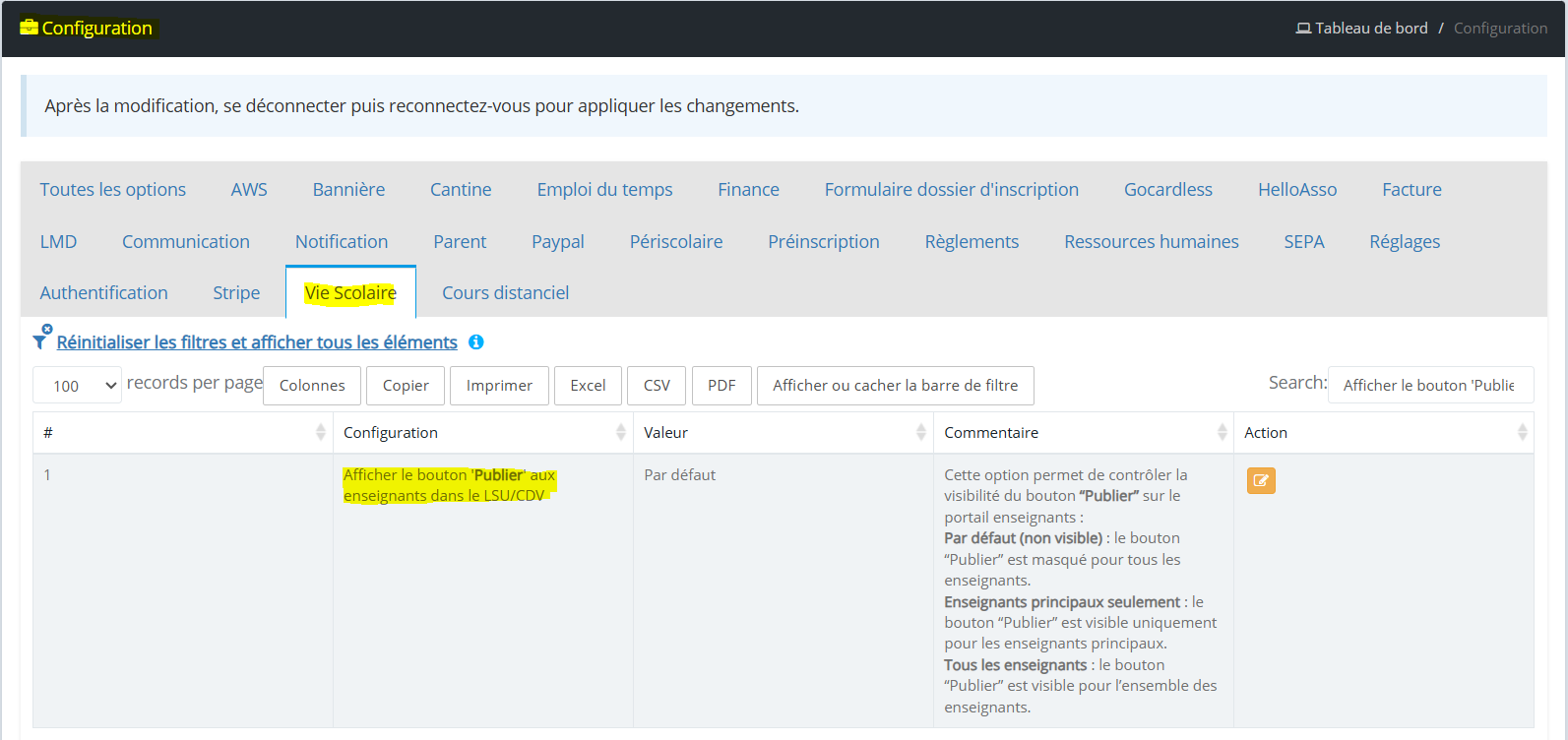This screenshot has width=1568, height=740.
Task: Click the Configuration briefcase icon in header
Action: click(x=29, y=28)
